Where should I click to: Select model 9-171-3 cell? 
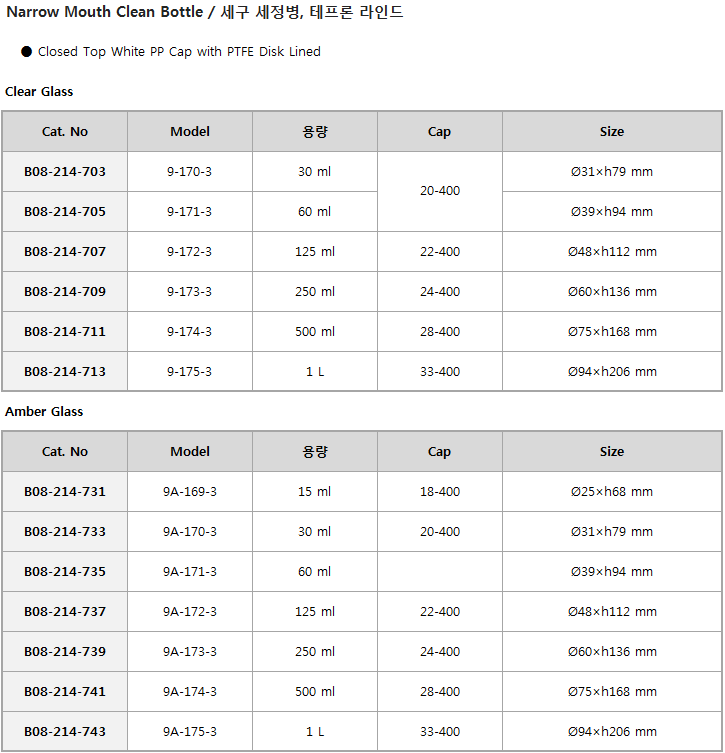[190, 211]
